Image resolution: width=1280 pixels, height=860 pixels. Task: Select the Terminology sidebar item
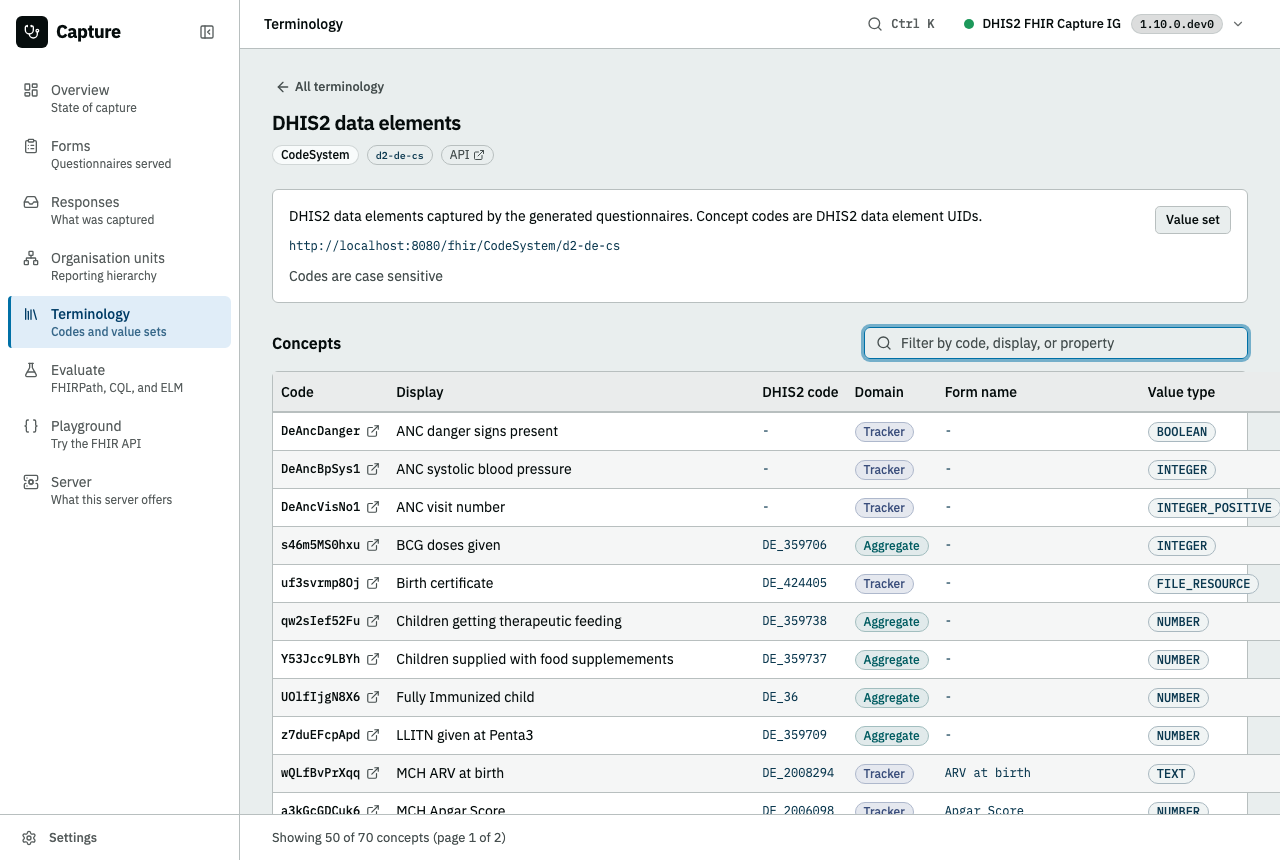pos(119,322)
